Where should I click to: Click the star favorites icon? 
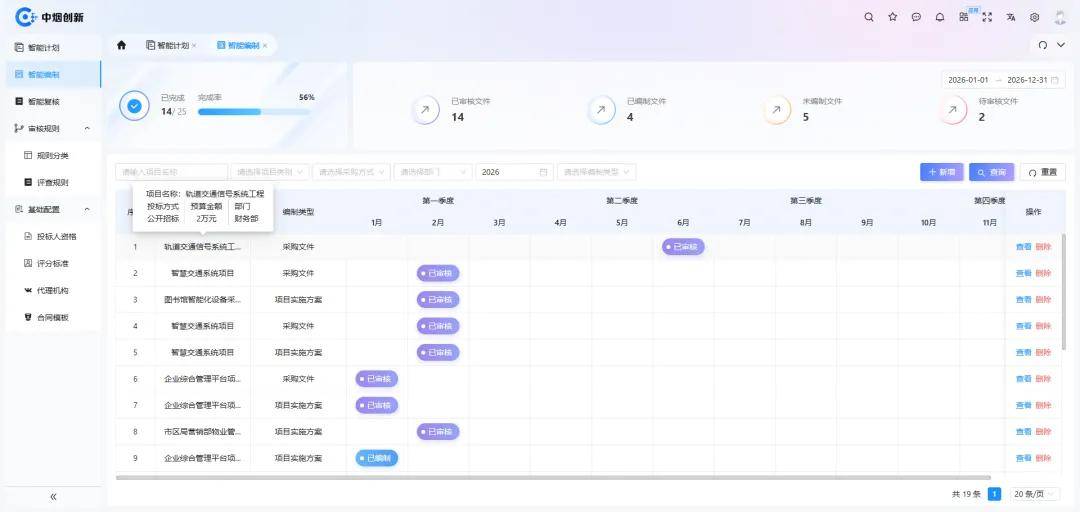coord(892,17)
